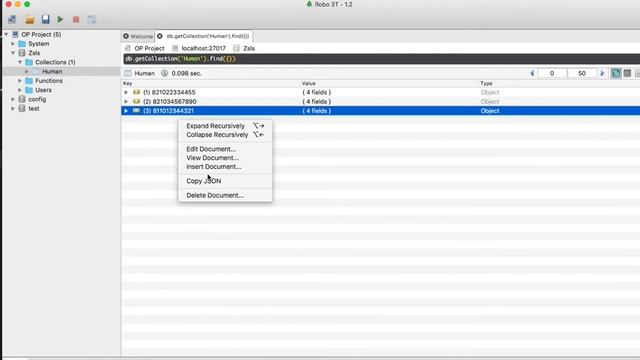The width and height of the screenshot is (640, 360).
Task: Click the clock icon next to 0.098 sec.
Action: tap(164, 73)
